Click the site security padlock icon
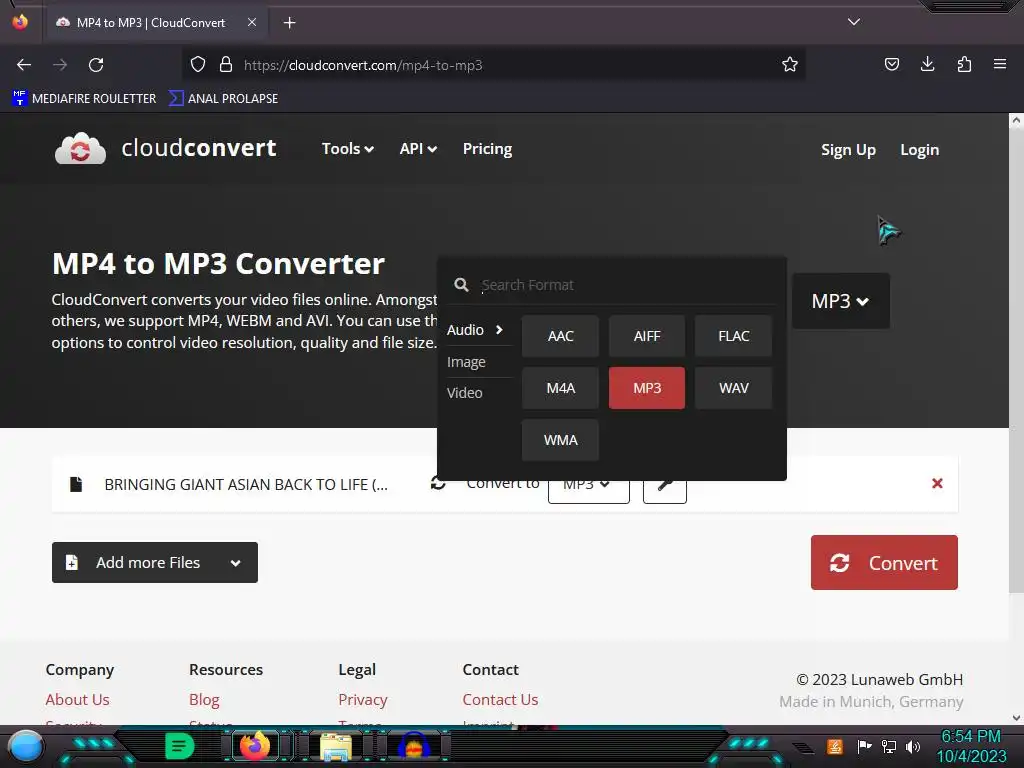The height and width of the screenshot is (768, 1024). pos(226,65)
